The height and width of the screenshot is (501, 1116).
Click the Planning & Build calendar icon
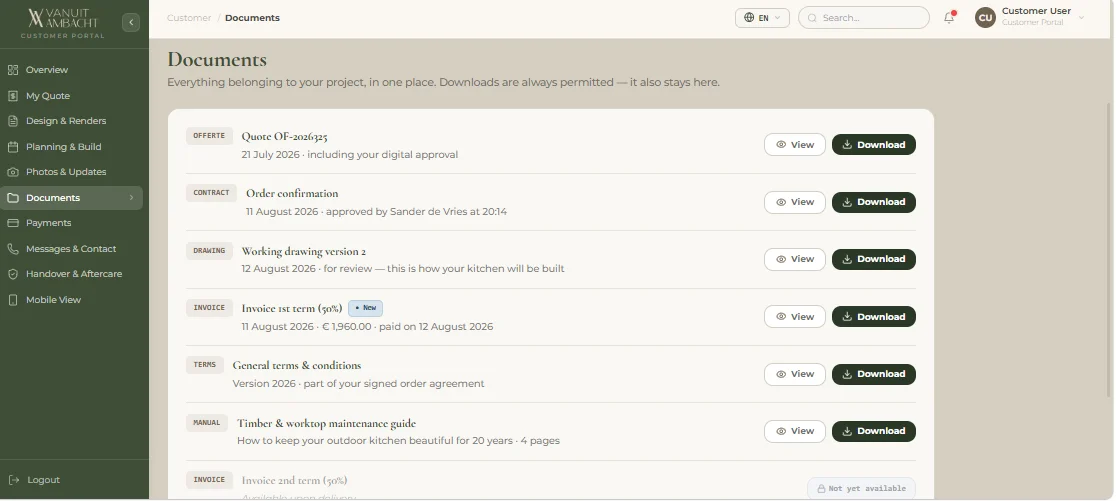pyautogui.click(x=13, y=147)
